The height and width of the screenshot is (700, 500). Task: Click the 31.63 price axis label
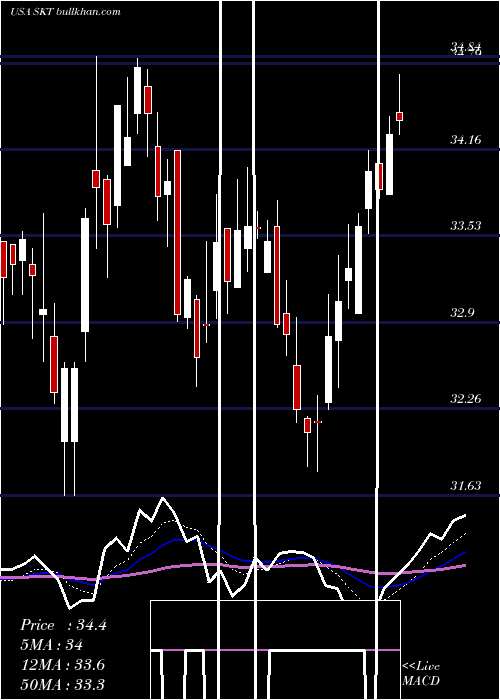click(x=466, y=486)
